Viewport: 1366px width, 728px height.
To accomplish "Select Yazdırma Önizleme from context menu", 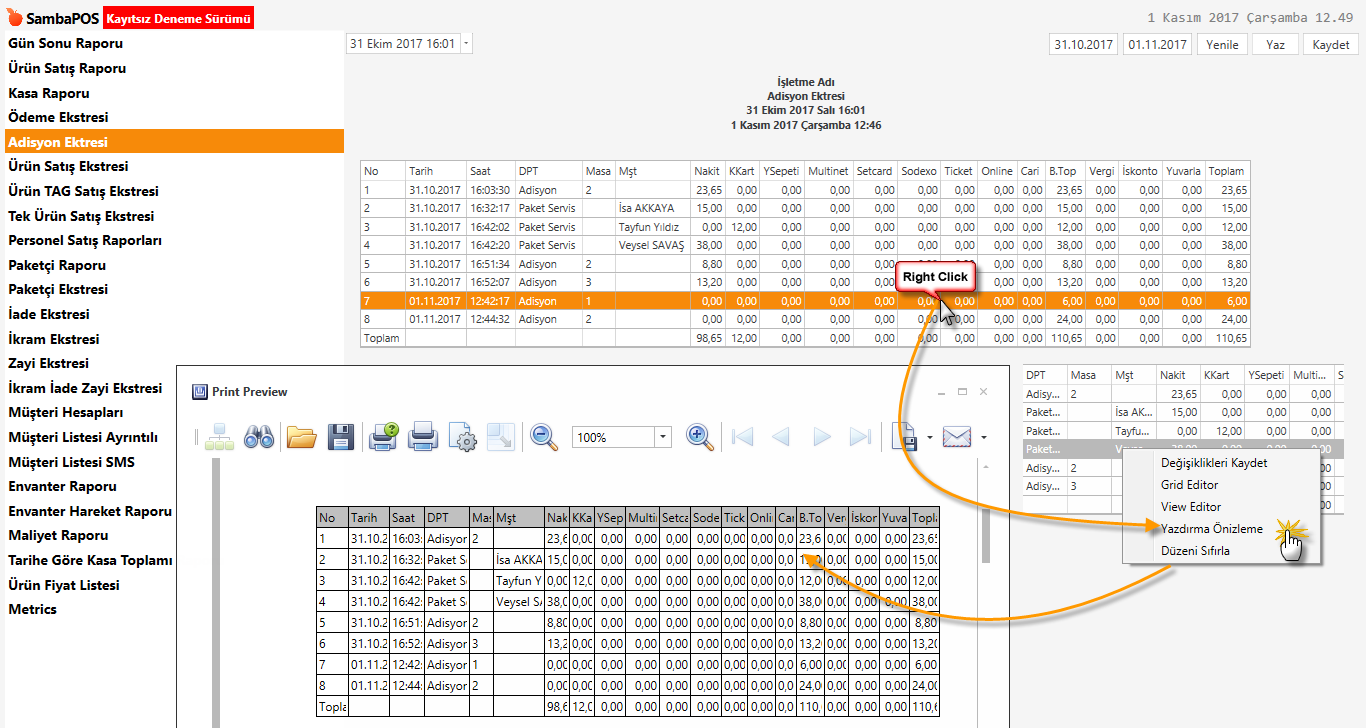I will 1211,529.
